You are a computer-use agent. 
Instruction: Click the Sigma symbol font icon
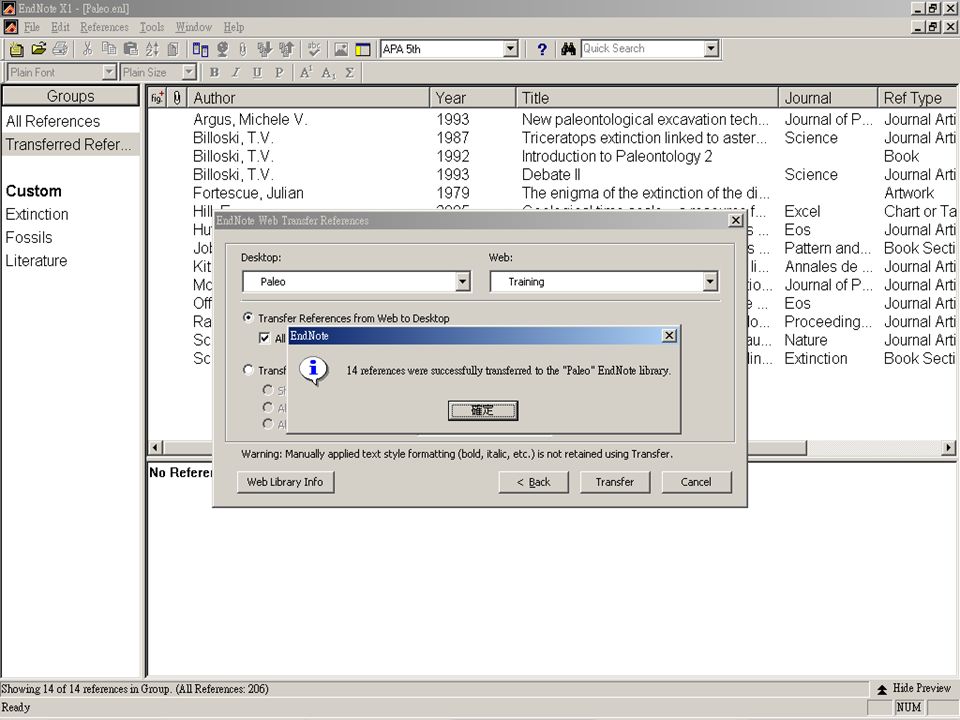coord(350,72)
